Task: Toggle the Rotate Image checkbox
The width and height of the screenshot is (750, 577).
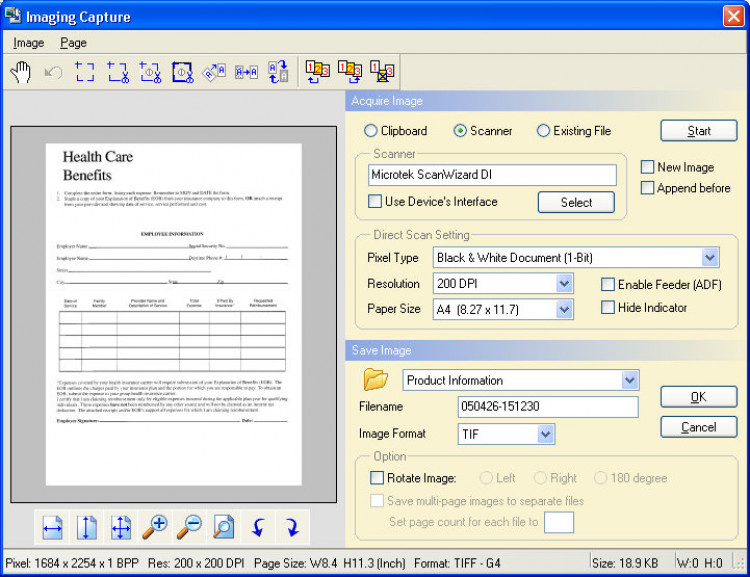Action: click(377, 477)
